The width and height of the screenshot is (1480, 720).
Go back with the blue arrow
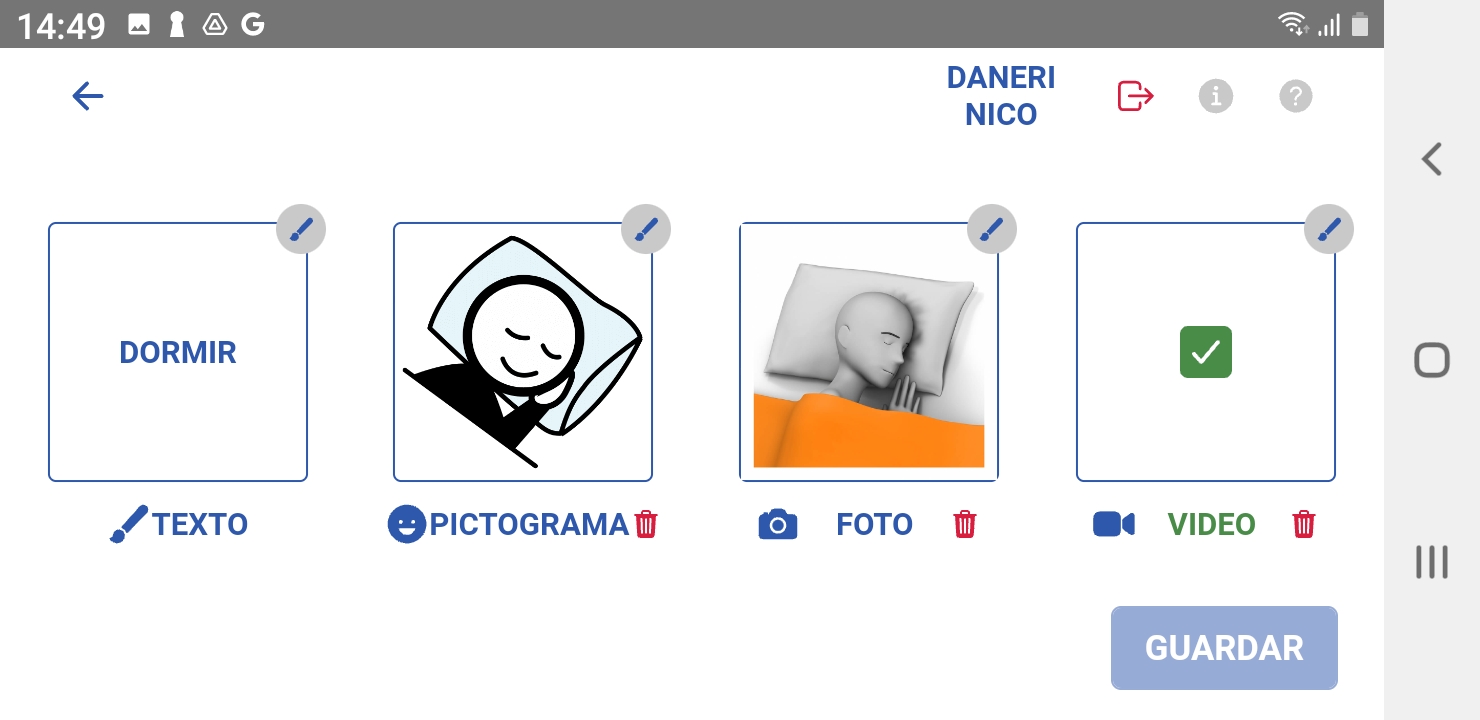click(x=88, y=96)
